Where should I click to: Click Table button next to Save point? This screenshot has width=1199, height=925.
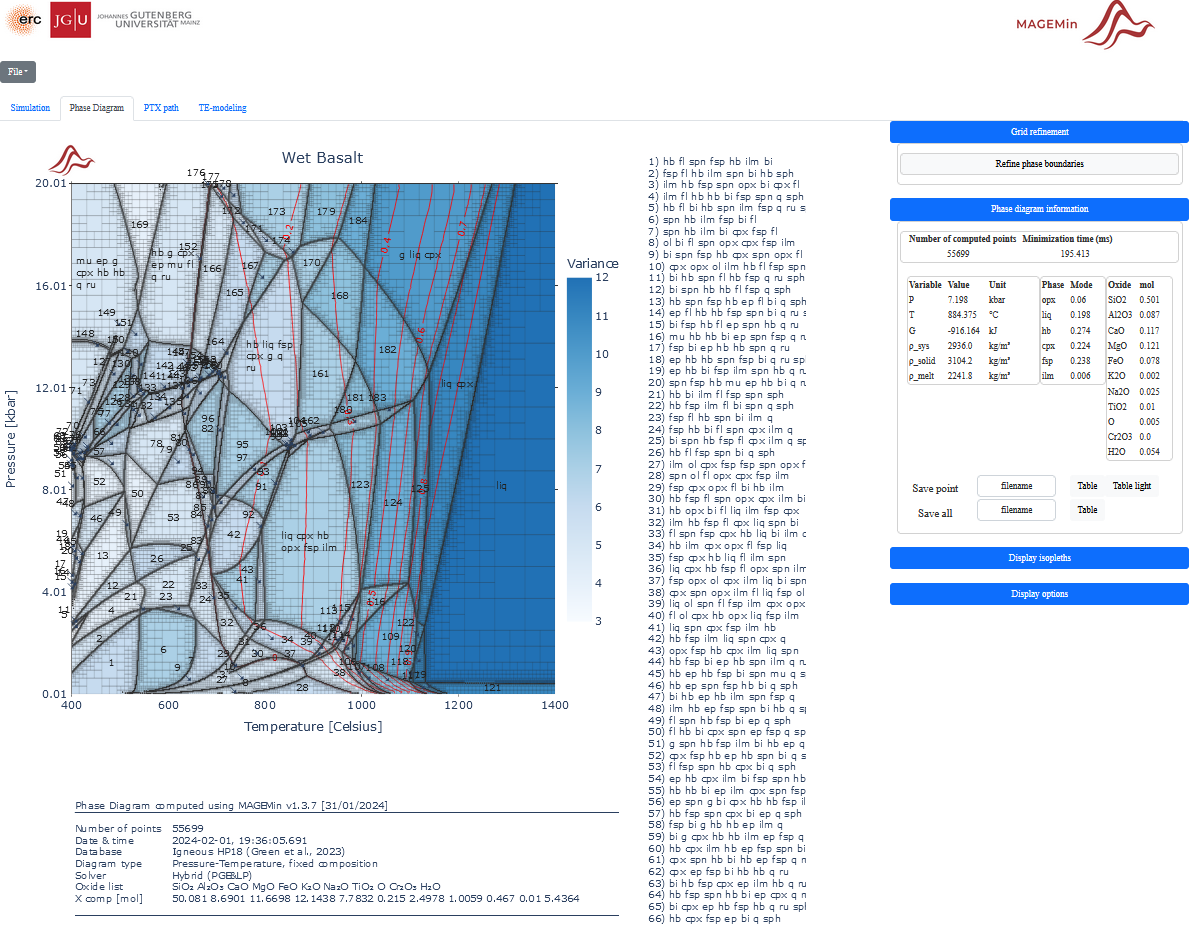(1087, 486)
